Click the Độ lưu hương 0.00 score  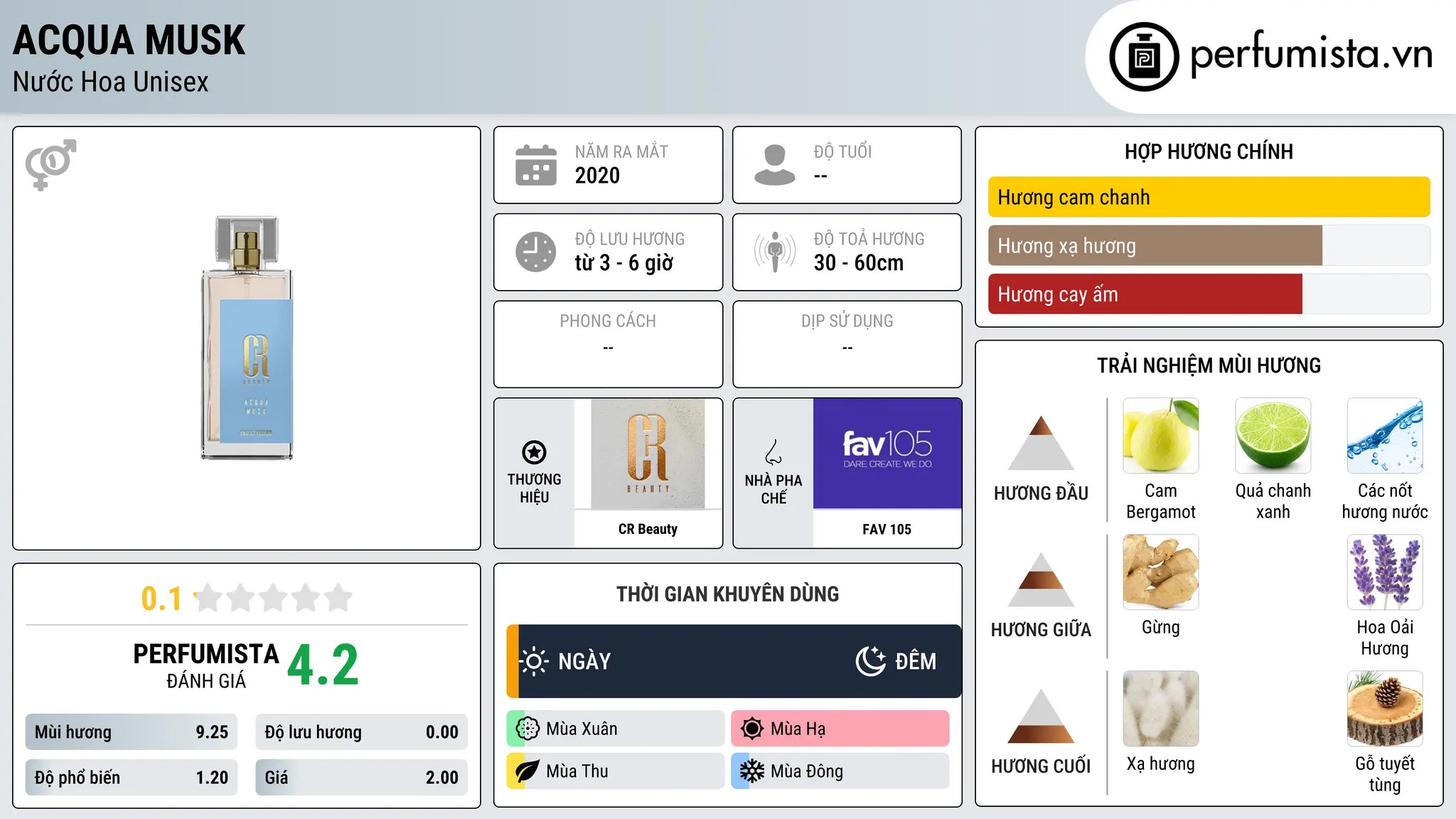coord(362,732)
